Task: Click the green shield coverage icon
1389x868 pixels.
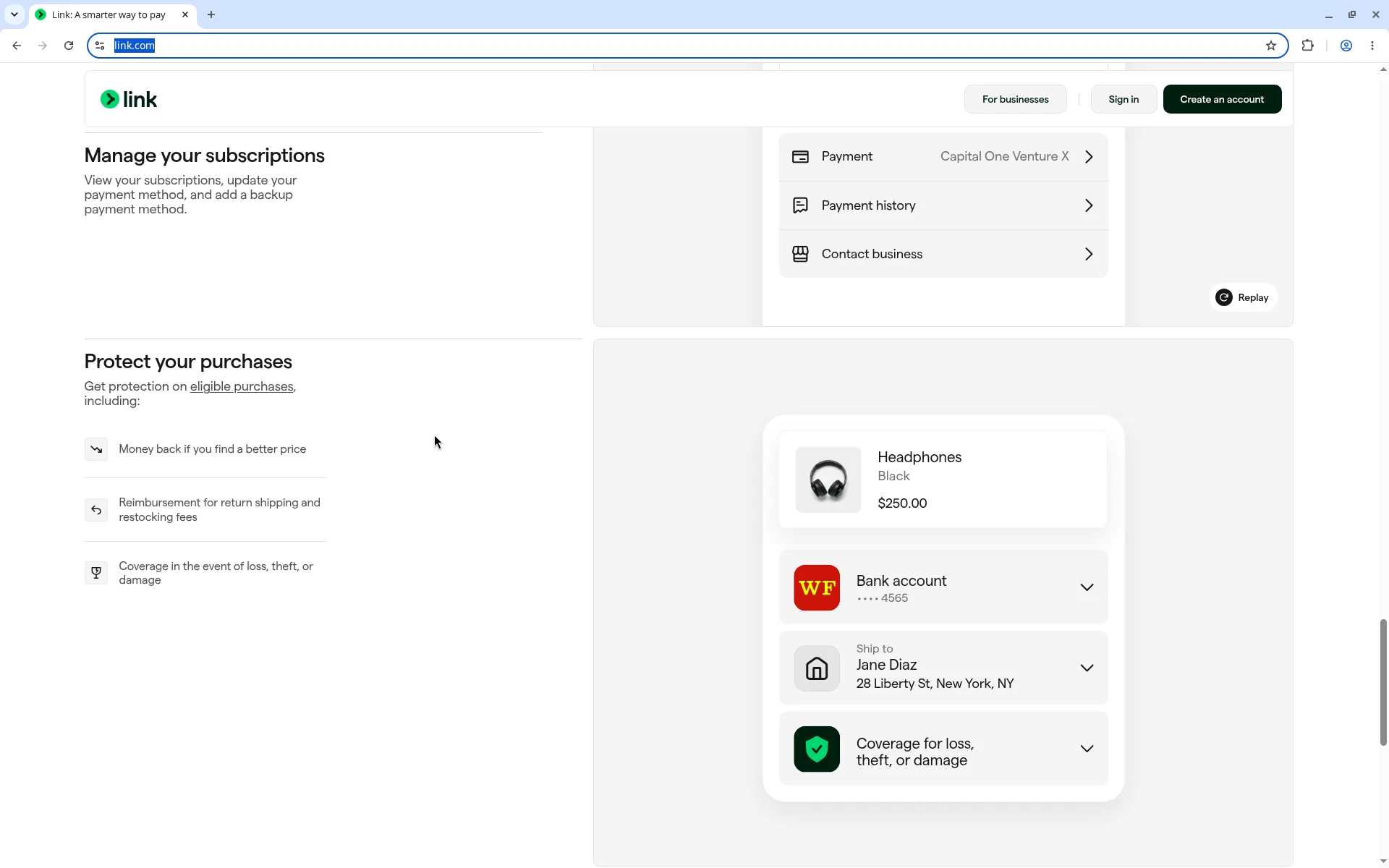Action: click(817, 749)
